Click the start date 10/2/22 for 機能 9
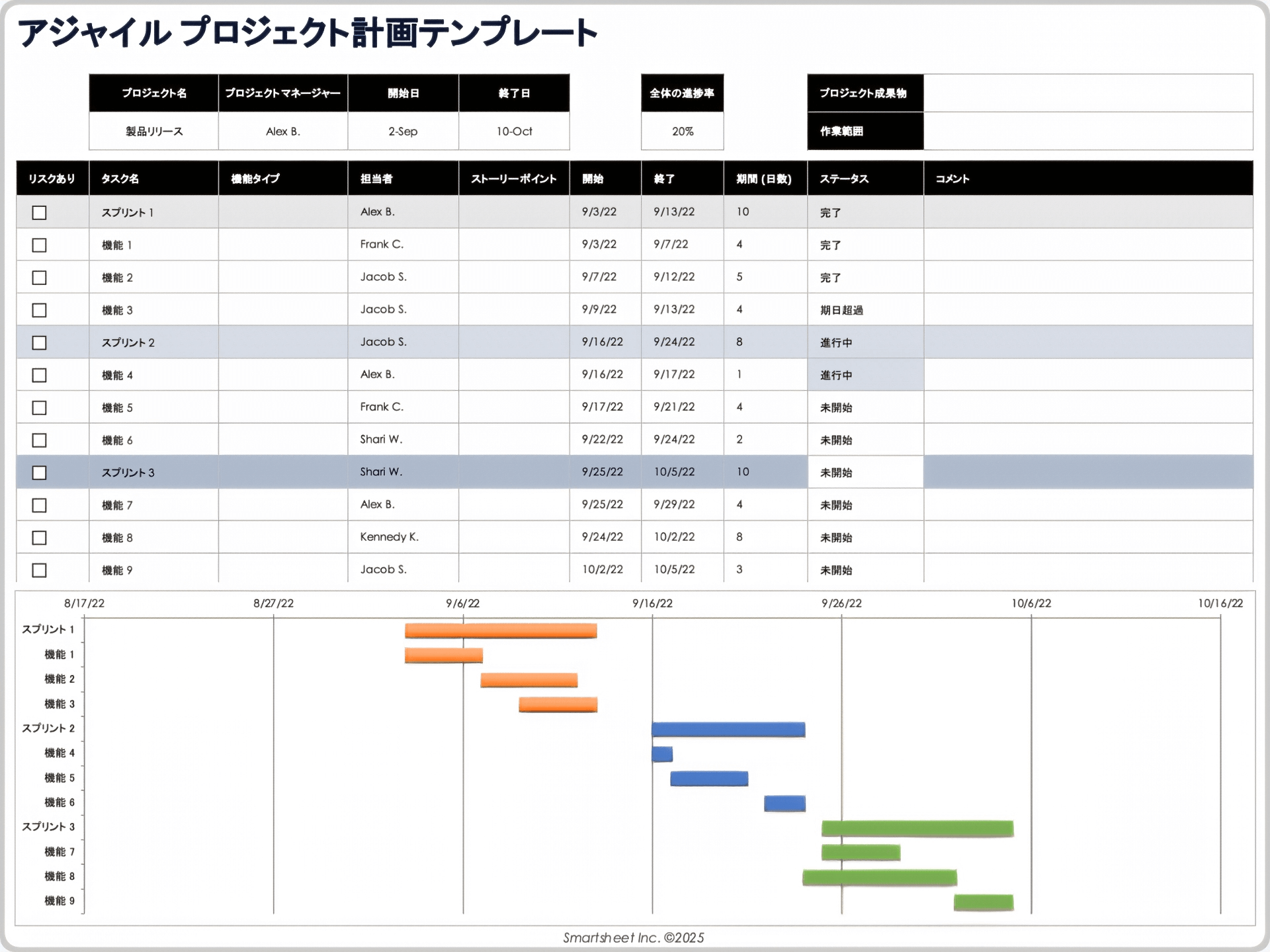This screenshot has height=952, width=1270. pos(603,569)
